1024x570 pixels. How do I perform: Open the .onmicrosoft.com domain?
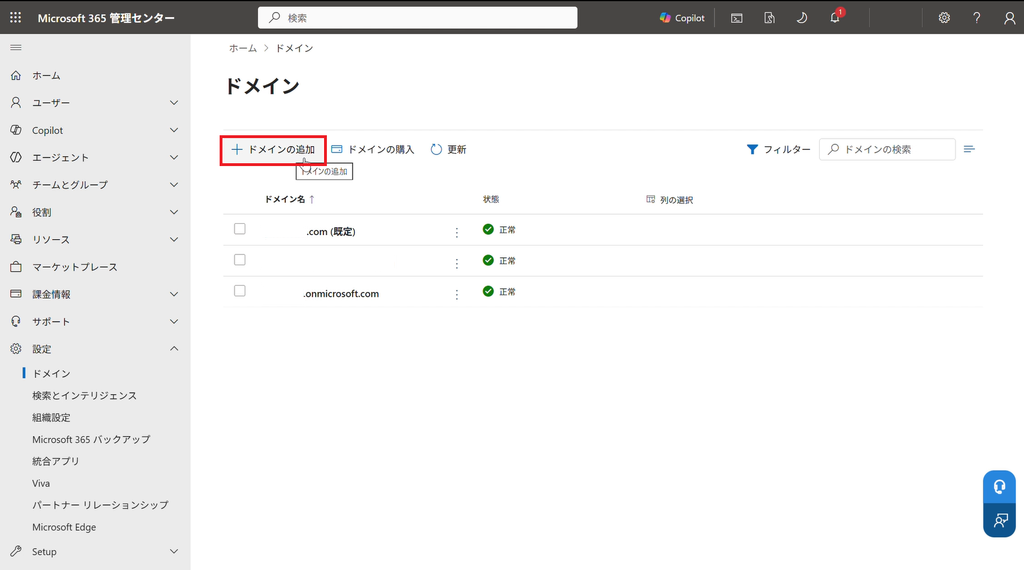(x=340, y=294)
